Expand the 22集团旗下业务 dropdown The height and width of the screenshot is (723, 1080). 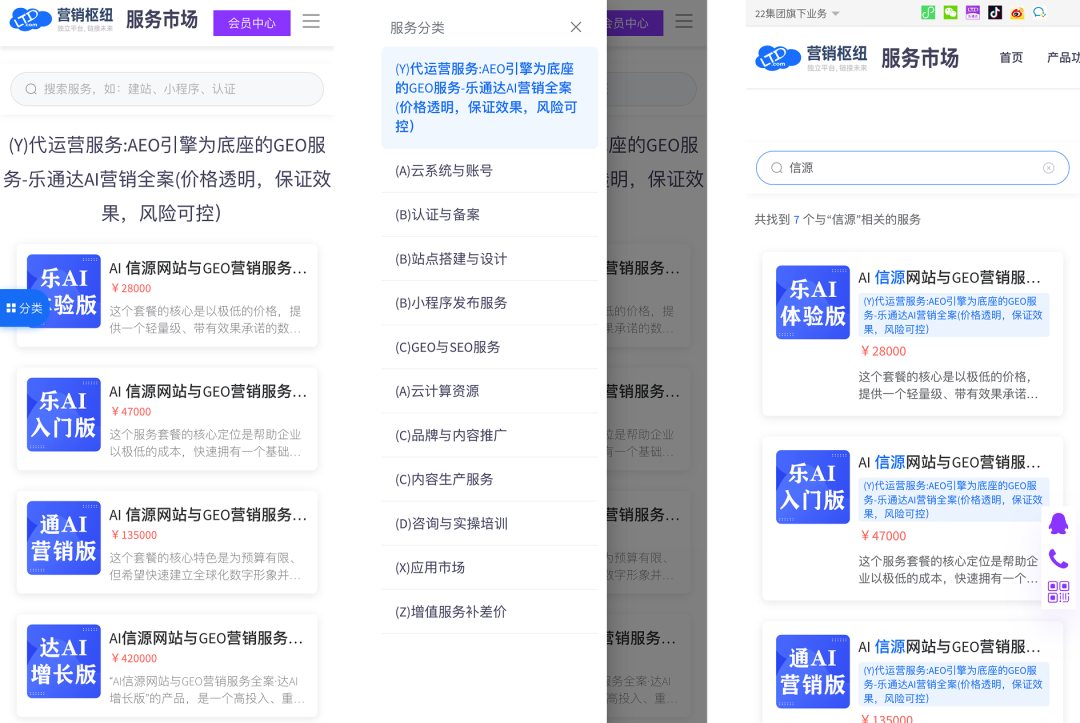(x=797, y=14)
